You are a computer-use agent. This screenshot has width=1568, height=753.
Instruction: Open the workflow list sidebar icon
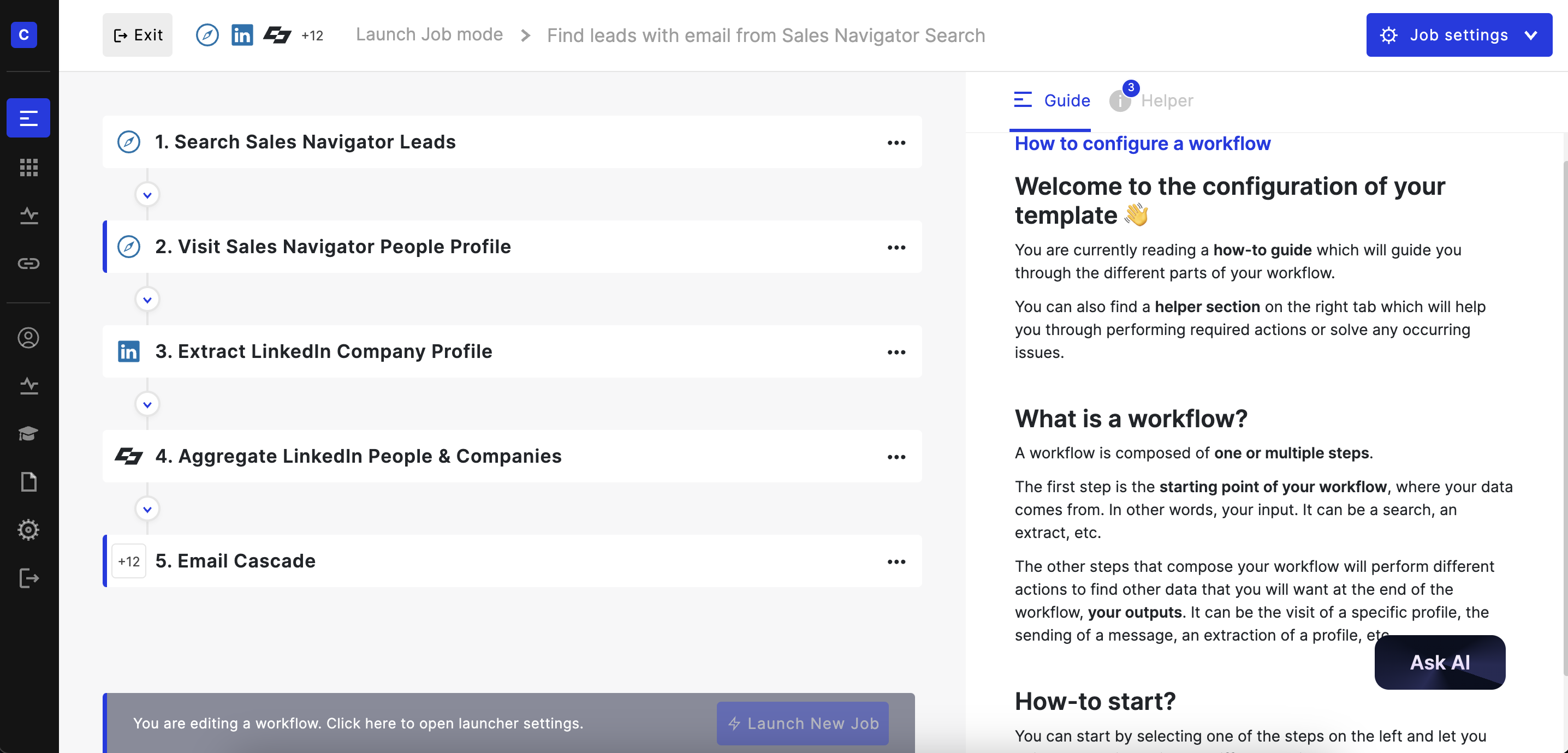click(x=28, y=118)
